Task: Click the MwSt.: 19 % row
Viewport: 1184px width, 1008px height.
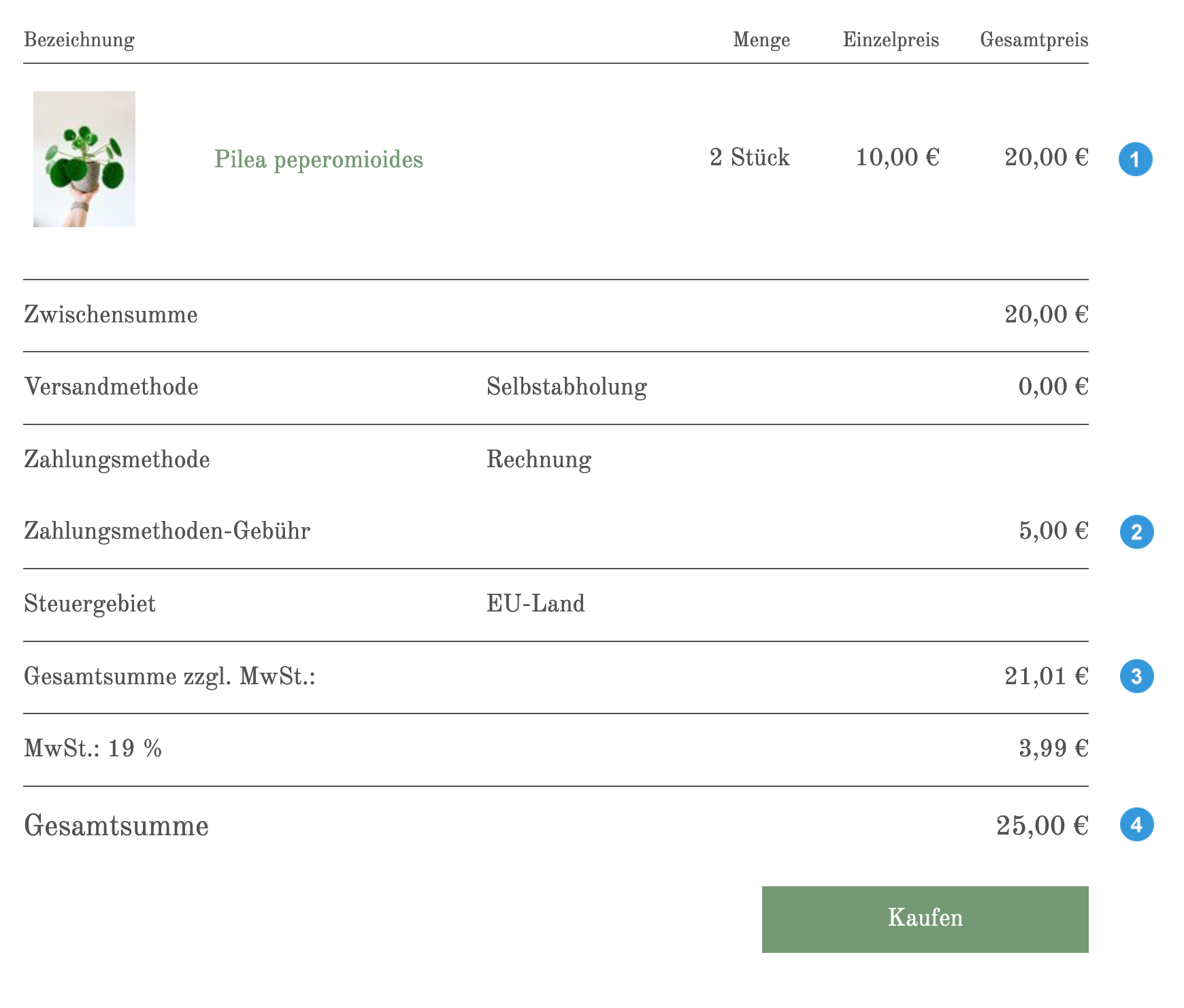Action: (92, 748)
